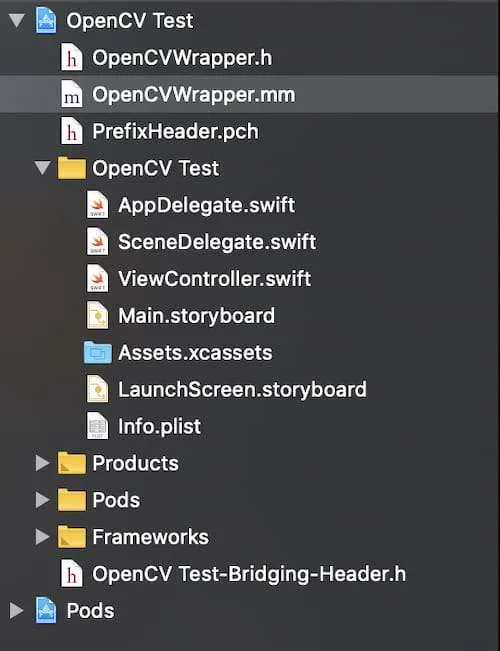500x651 pixels.
Task: Expand the Products folder
Action: (43, 463)
